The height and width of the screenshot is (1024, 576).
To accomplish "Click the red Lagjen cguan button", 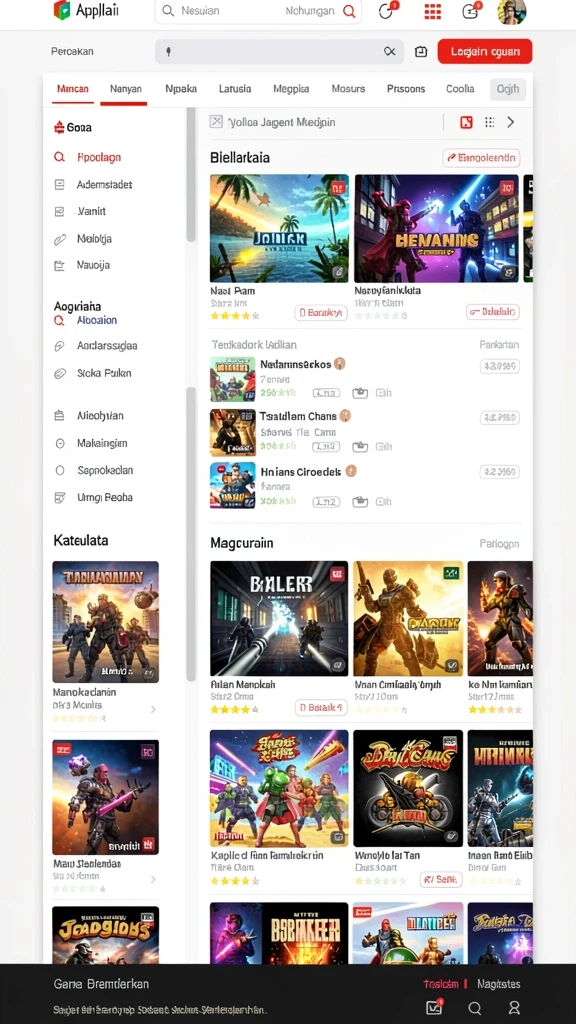I will [485, 52].
